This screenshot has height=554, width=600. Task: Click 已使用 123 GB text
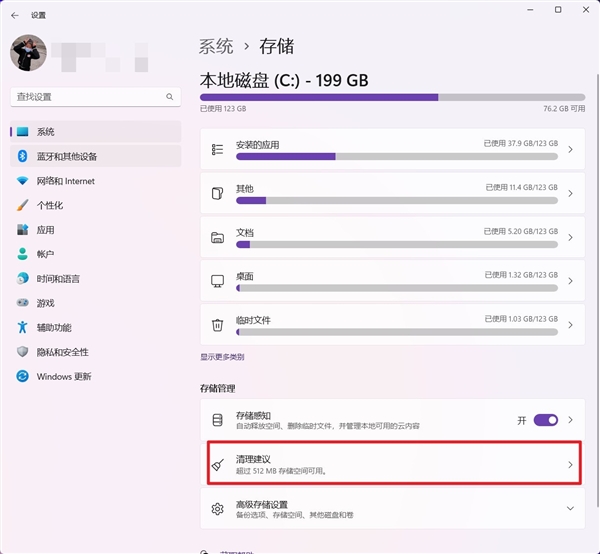tap(223, 109)
